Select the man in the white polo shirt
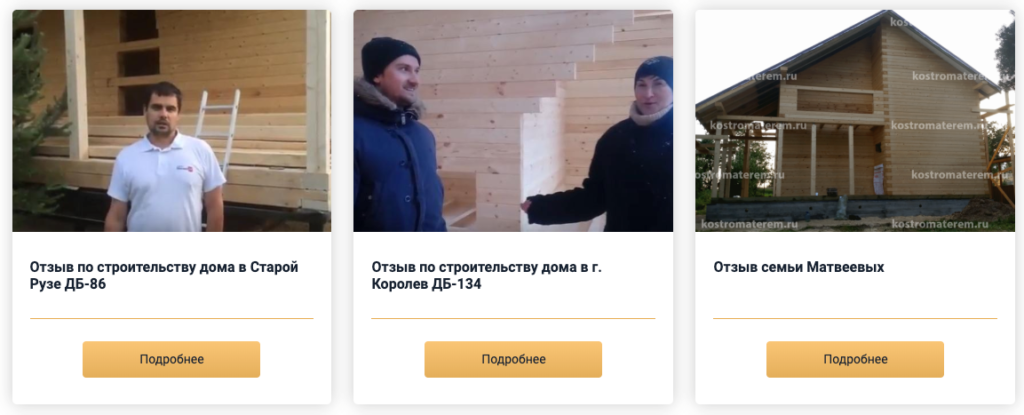This screenshot has height=415, width=1024. click(165, 159)
